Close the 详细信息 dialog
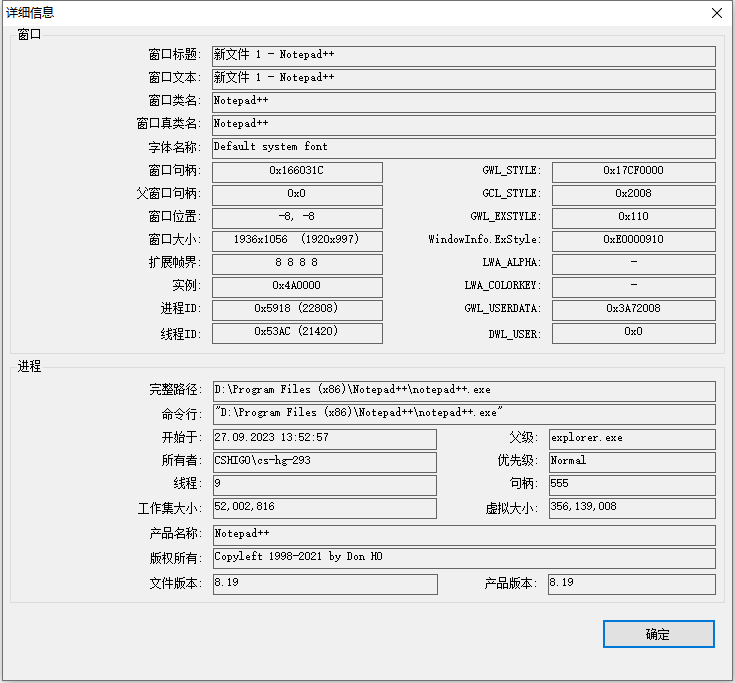This screenshot has width=735, height=683. coord(716,13)
